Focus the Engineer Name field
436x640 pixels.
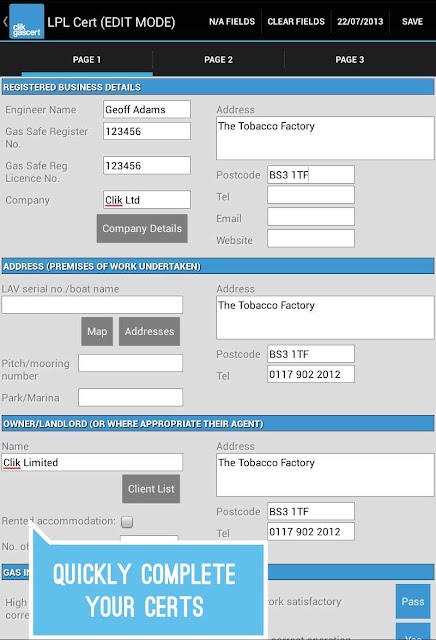coord(147,109)
